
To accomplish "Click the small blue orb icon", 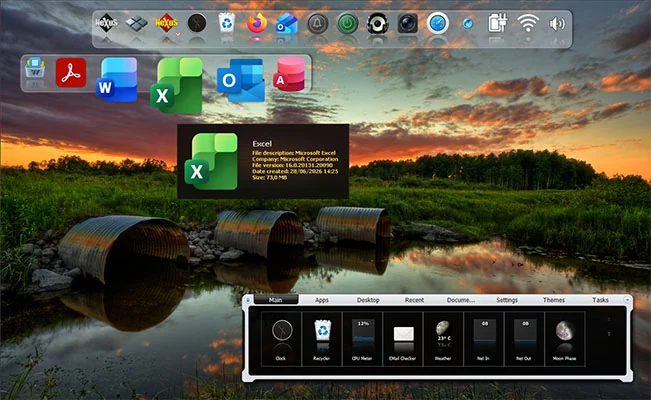I will [468, 24].
